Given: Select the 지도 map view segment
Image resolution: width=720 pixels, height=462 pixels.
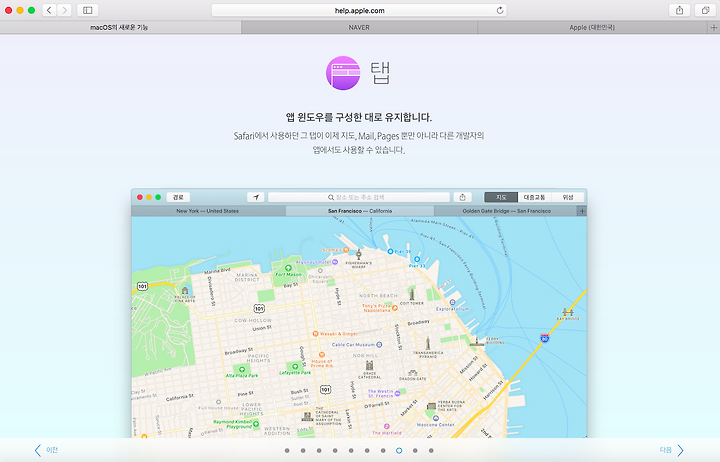Looking at the screenshot, I should [501, 197].
